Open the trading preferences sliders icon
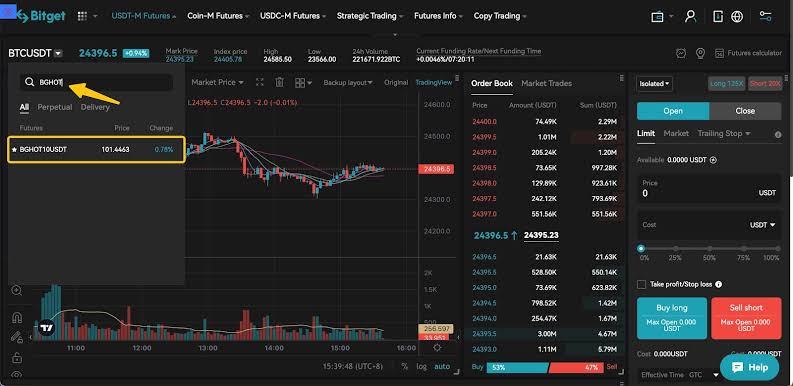Viewport: 793px width, 386px height. 766,16
